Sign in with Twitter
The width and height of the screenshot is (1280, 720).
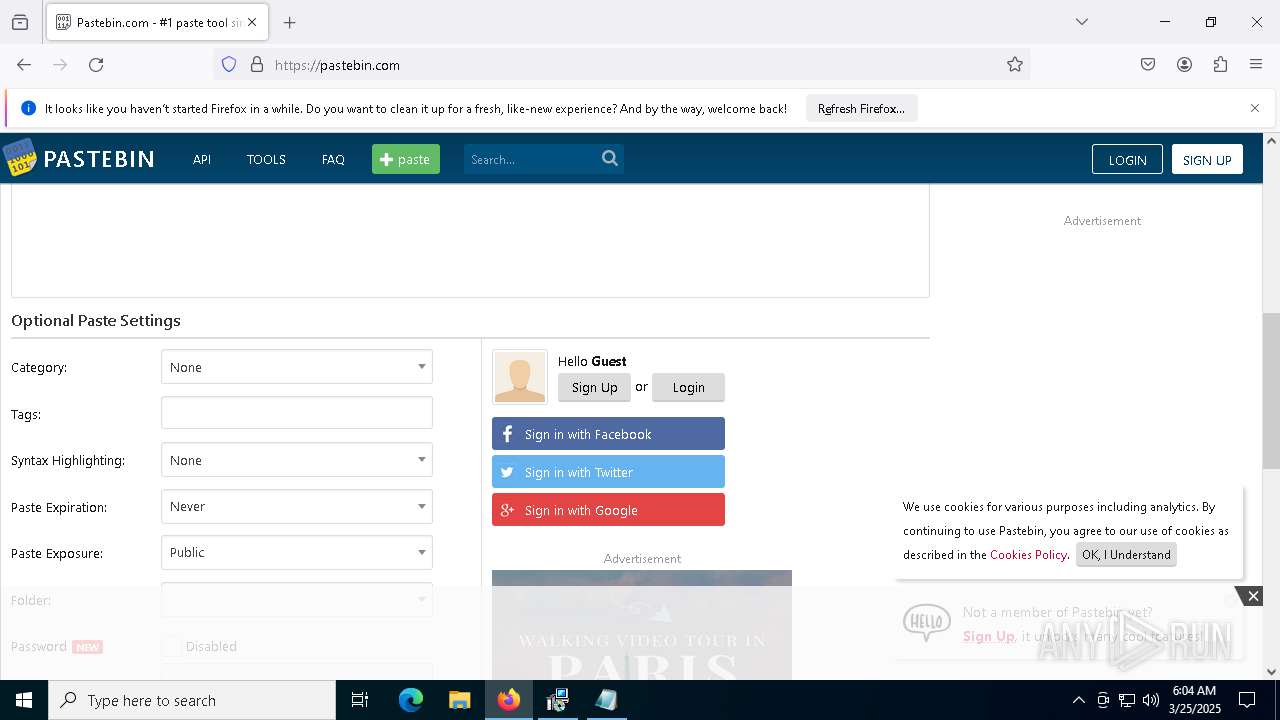[608, 472]
